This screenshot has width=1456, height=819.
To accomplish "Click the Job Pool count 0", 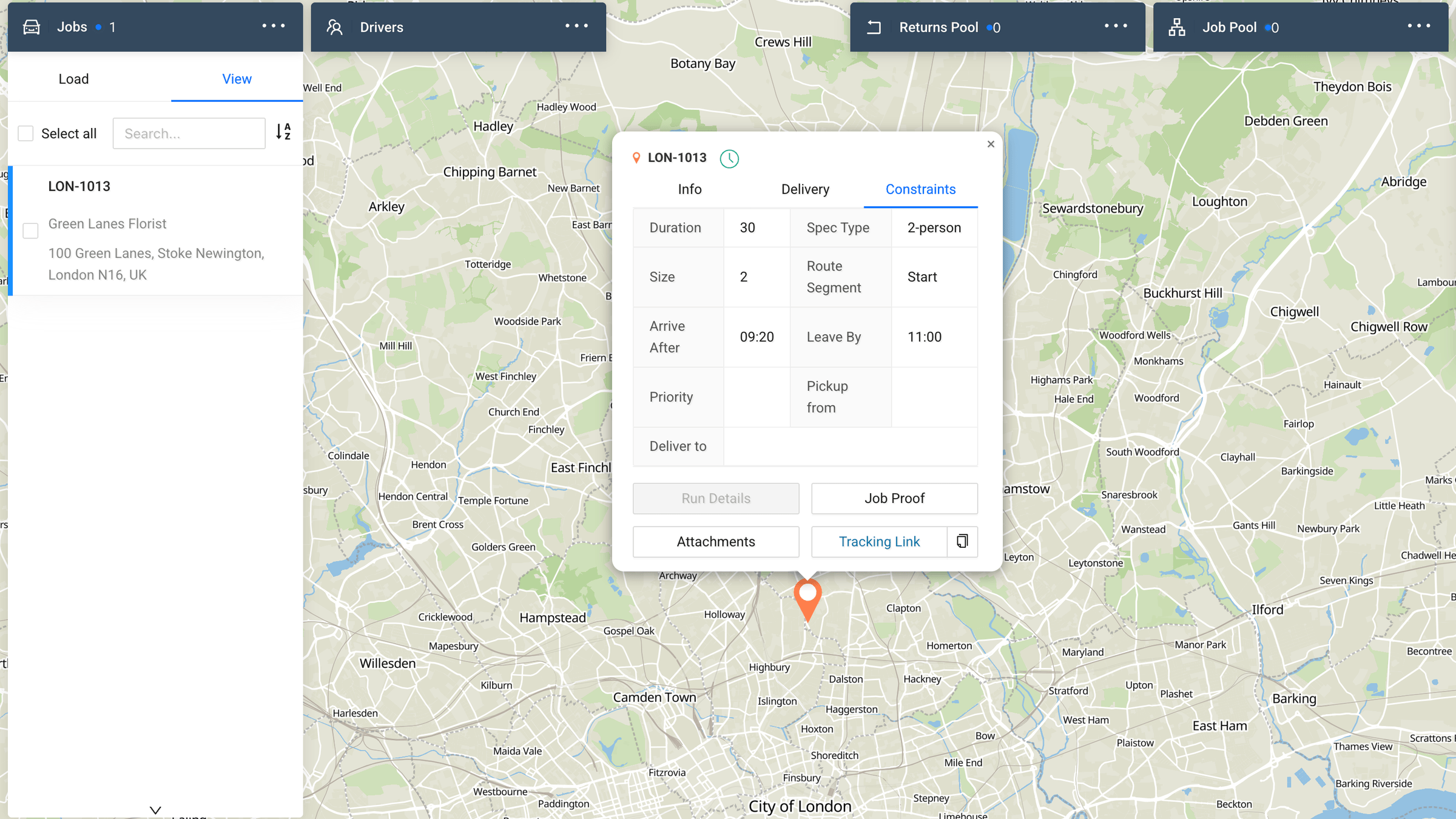I will (1275, 28).
